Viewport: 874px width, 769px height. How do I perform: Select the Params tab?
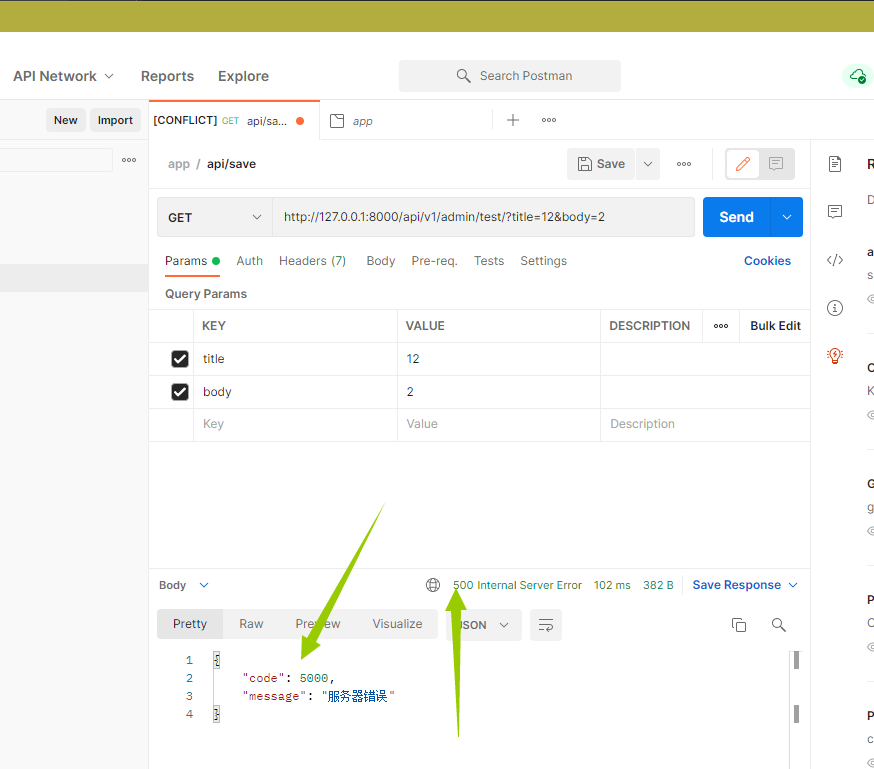click(x=192, y=261)
